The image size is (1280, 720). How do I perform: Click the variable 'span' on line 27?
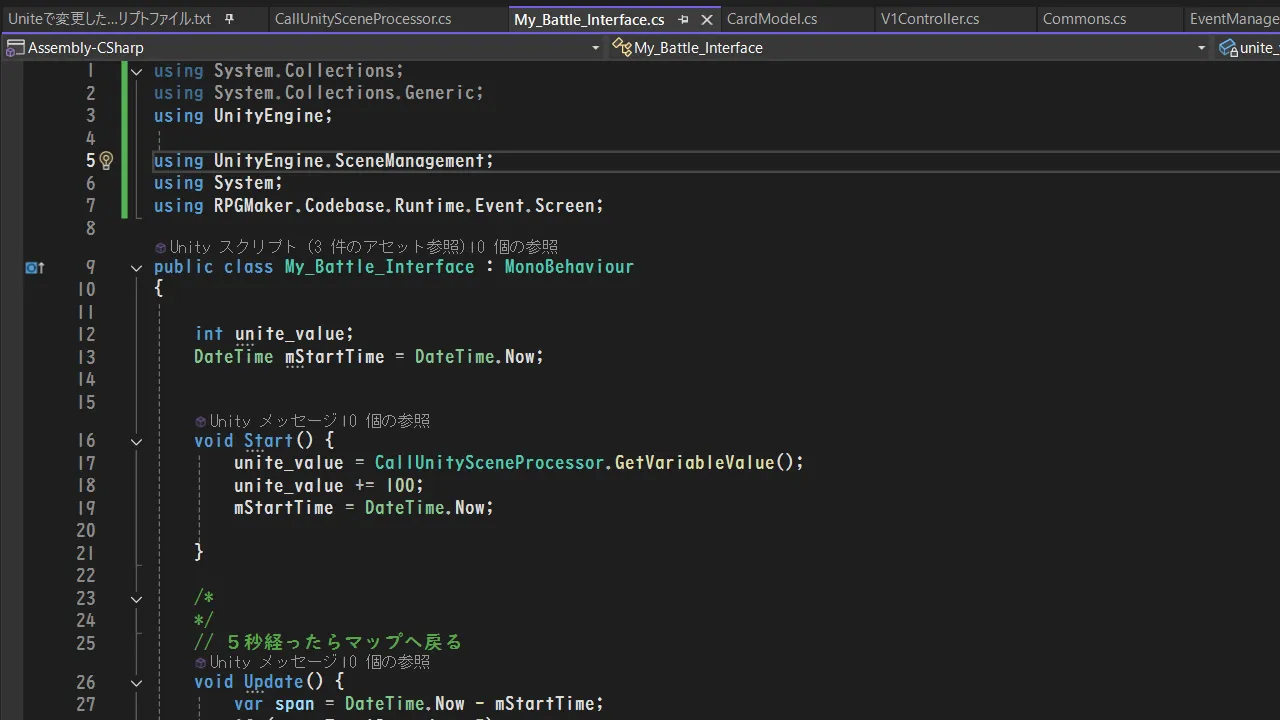(x=294, y=704)
